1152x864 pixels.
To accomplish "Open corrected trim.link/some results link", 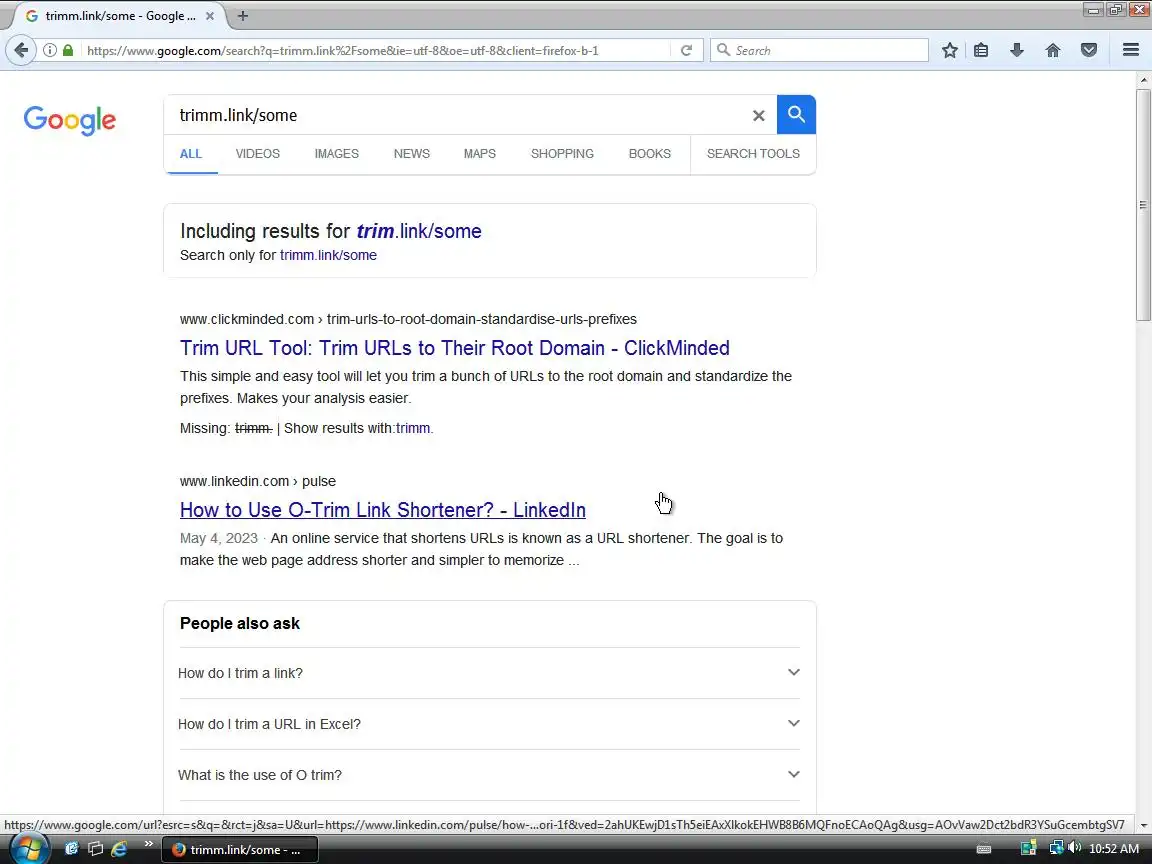I will pyautogui.click(x=419, y=231).
